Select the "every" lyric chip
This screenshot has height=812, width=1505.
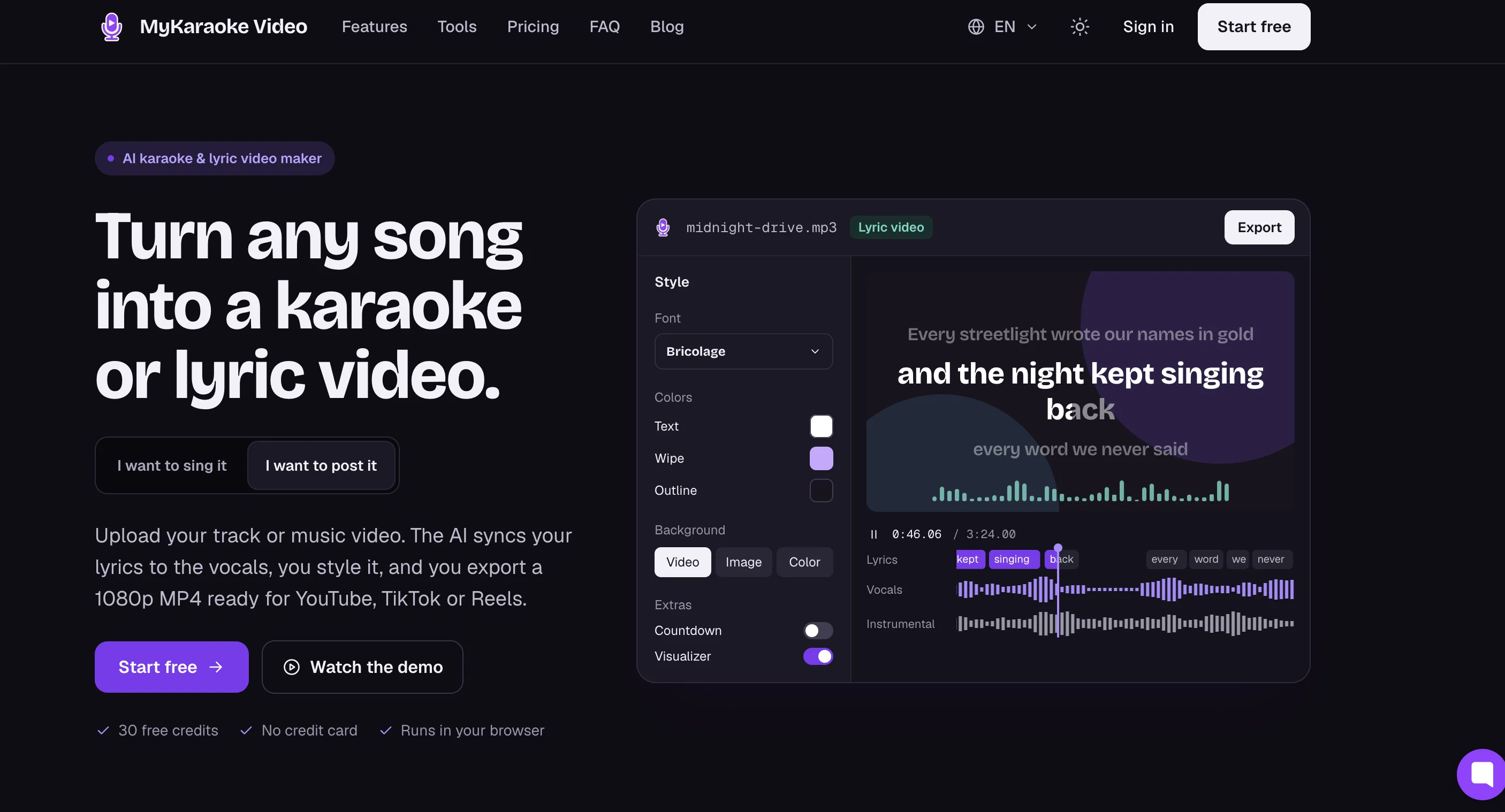(1166, 559)
